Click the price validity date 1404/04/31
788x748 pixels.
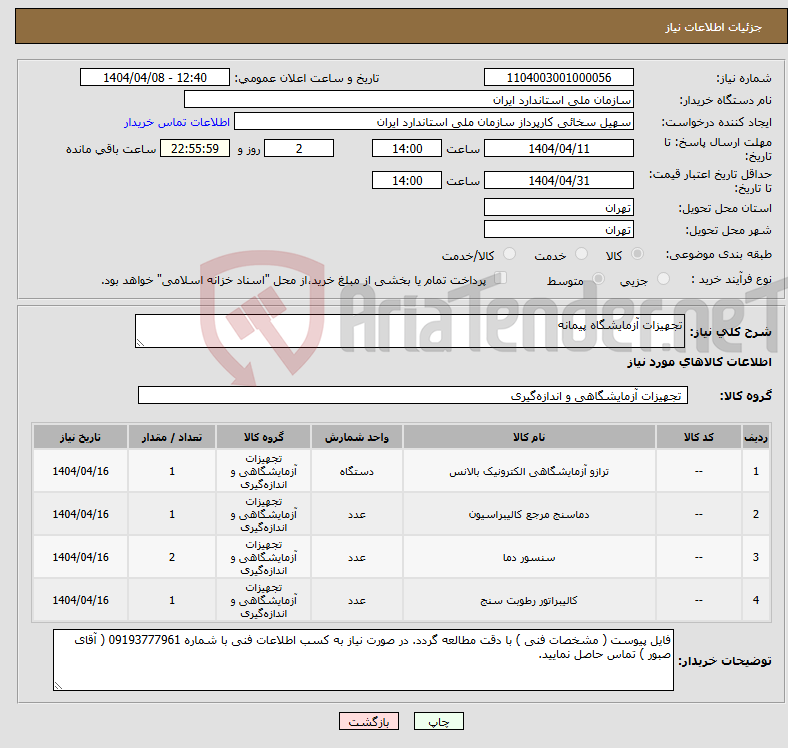tap(558, 180)
